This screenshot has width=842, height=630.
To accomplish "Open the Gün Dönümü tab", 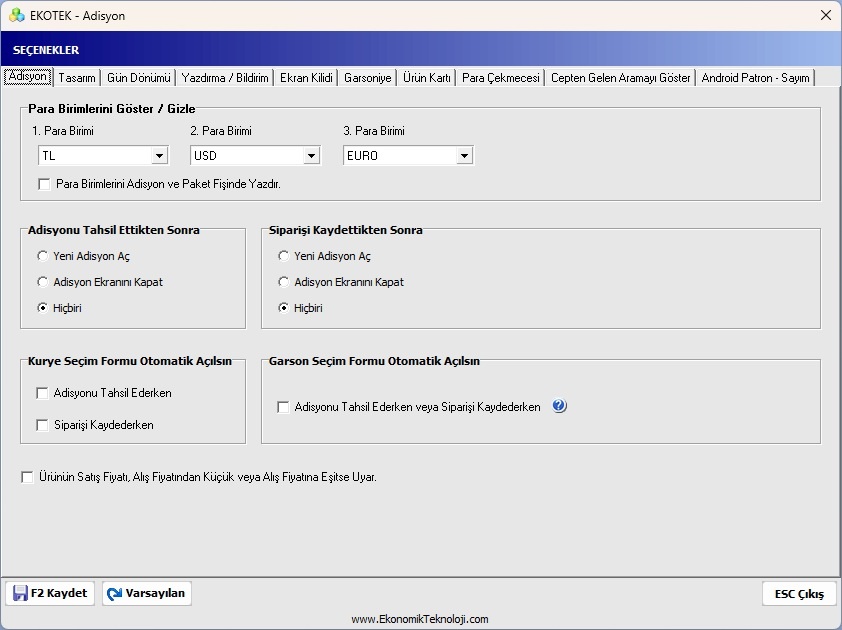I will [x=139, y=78].
